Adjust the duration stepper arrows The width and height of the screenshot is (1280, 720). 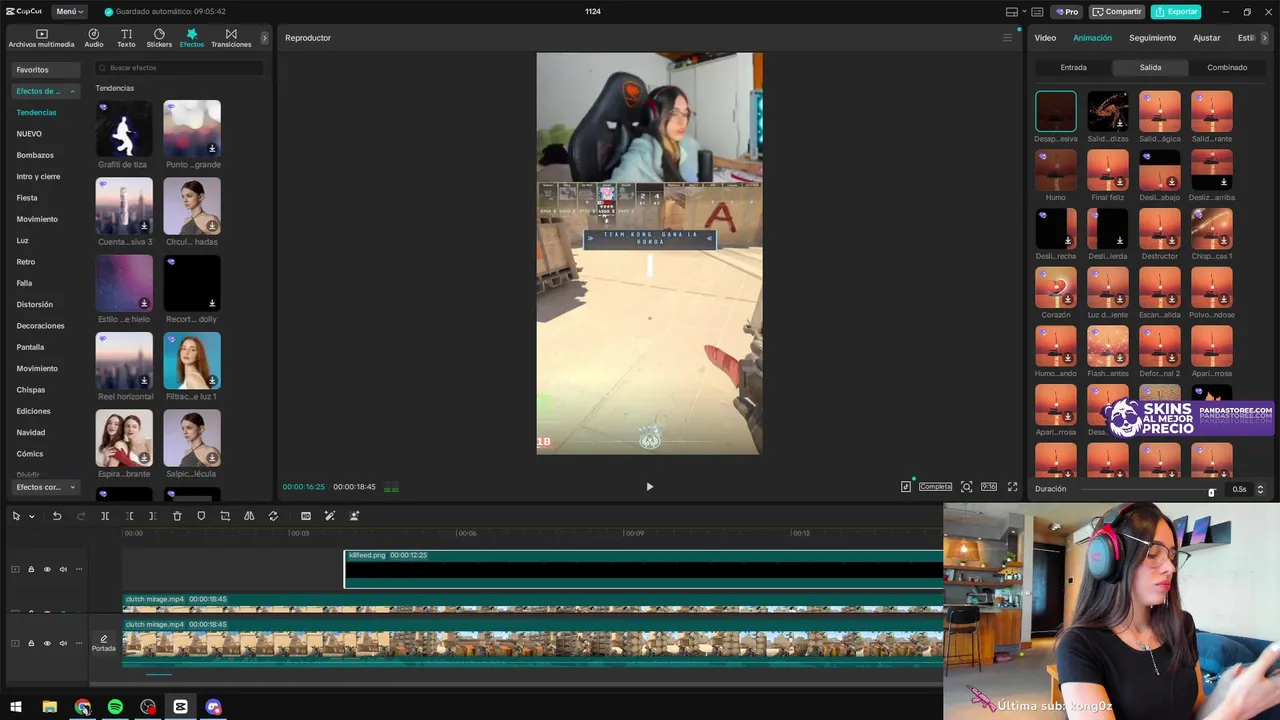pyautogui.click(x=1260, y=489)
